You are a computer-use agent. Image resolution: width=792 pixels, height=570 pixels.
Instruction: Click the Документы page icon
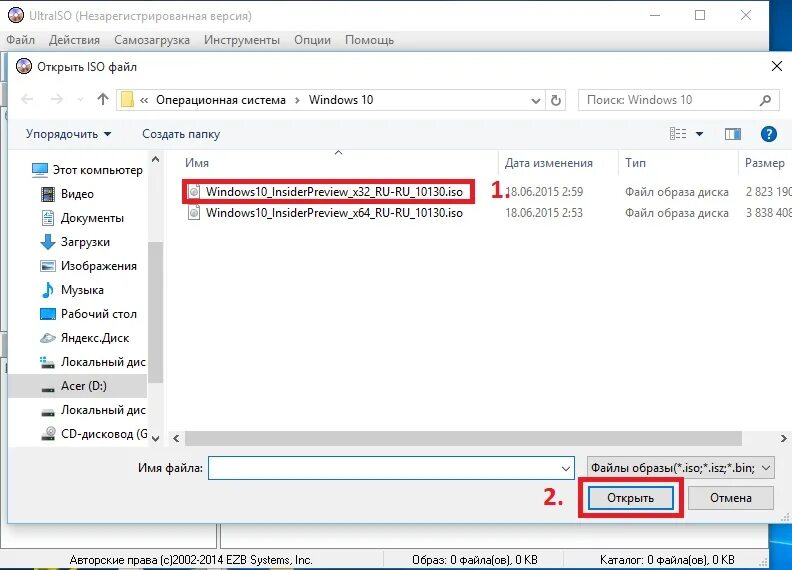coord(47,218)
